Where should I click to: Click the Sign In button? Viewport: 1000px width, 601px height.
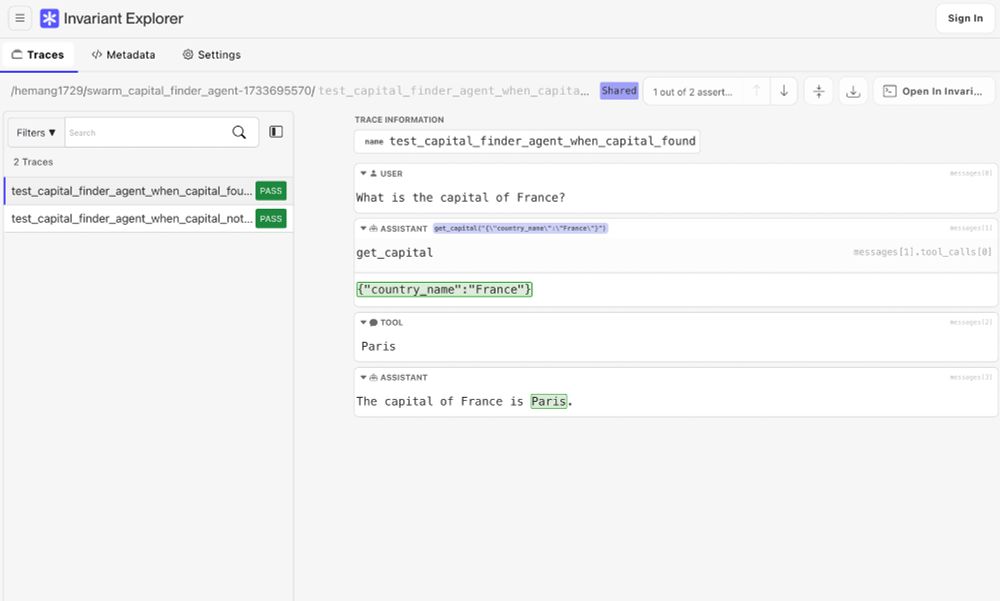pyautogui.click(x=965, y=18)
